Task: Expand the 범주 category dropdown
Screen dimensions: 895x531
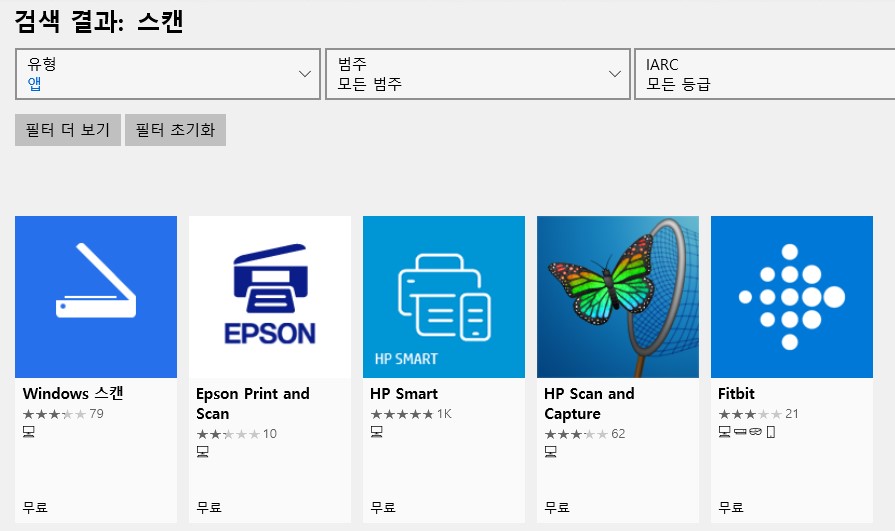Action: (478, 74)
